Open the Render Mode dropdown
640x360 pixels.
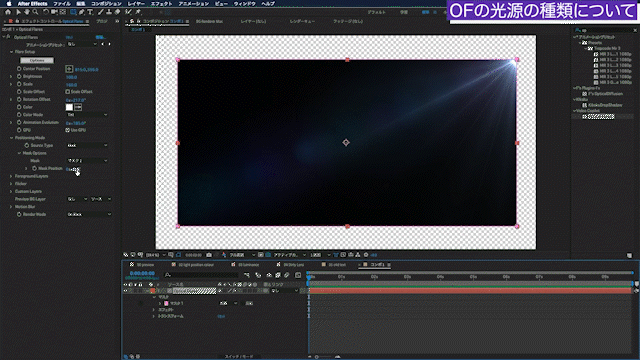pyautogui.click(x=89, y=214)
